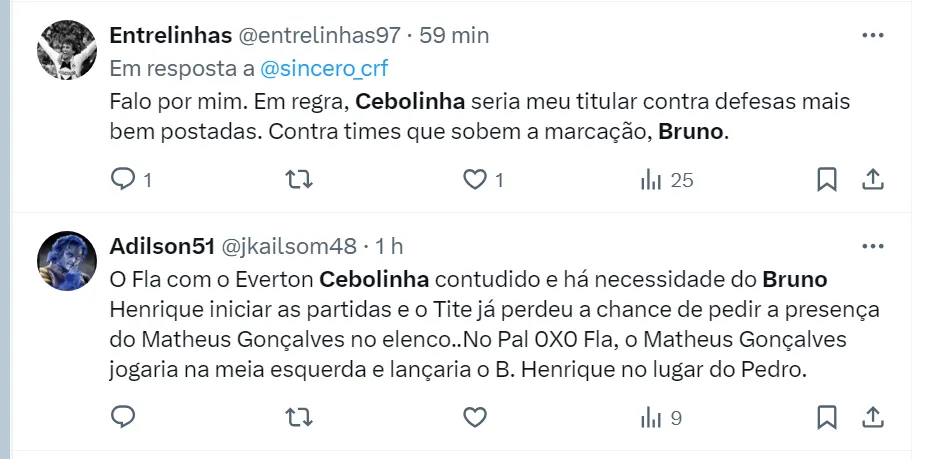Bookmark the Adilson51 tweet

coord(827,417)
